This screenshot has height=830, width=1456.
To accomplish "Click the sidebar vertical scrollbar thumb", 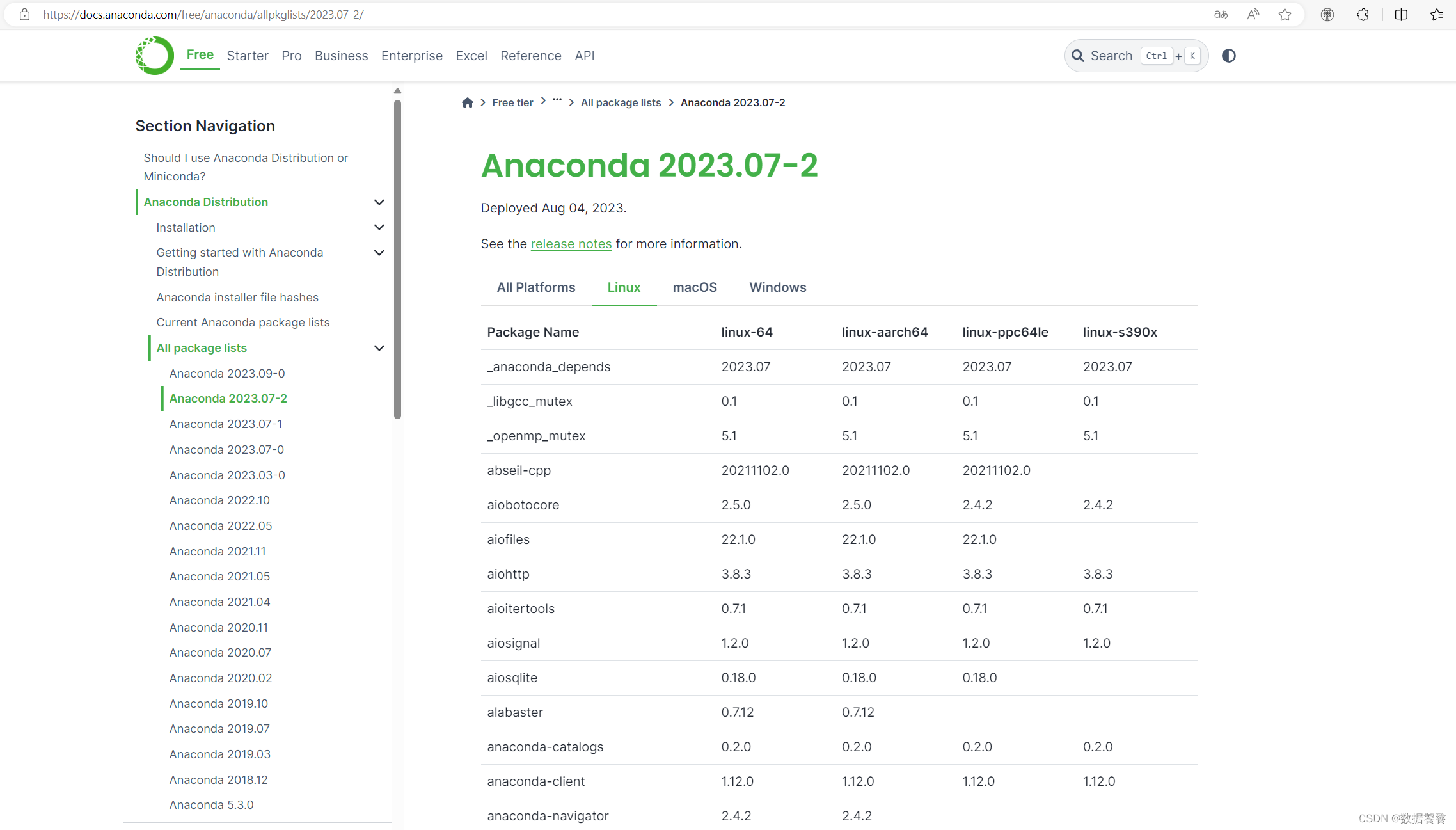I will tap(397, 259).
